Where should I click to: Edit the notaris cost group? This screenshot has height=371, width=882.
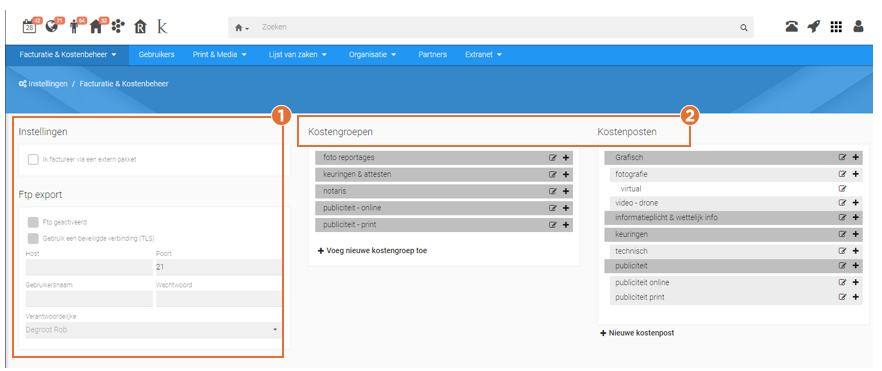pyautogui.click(x=553, y=191)
